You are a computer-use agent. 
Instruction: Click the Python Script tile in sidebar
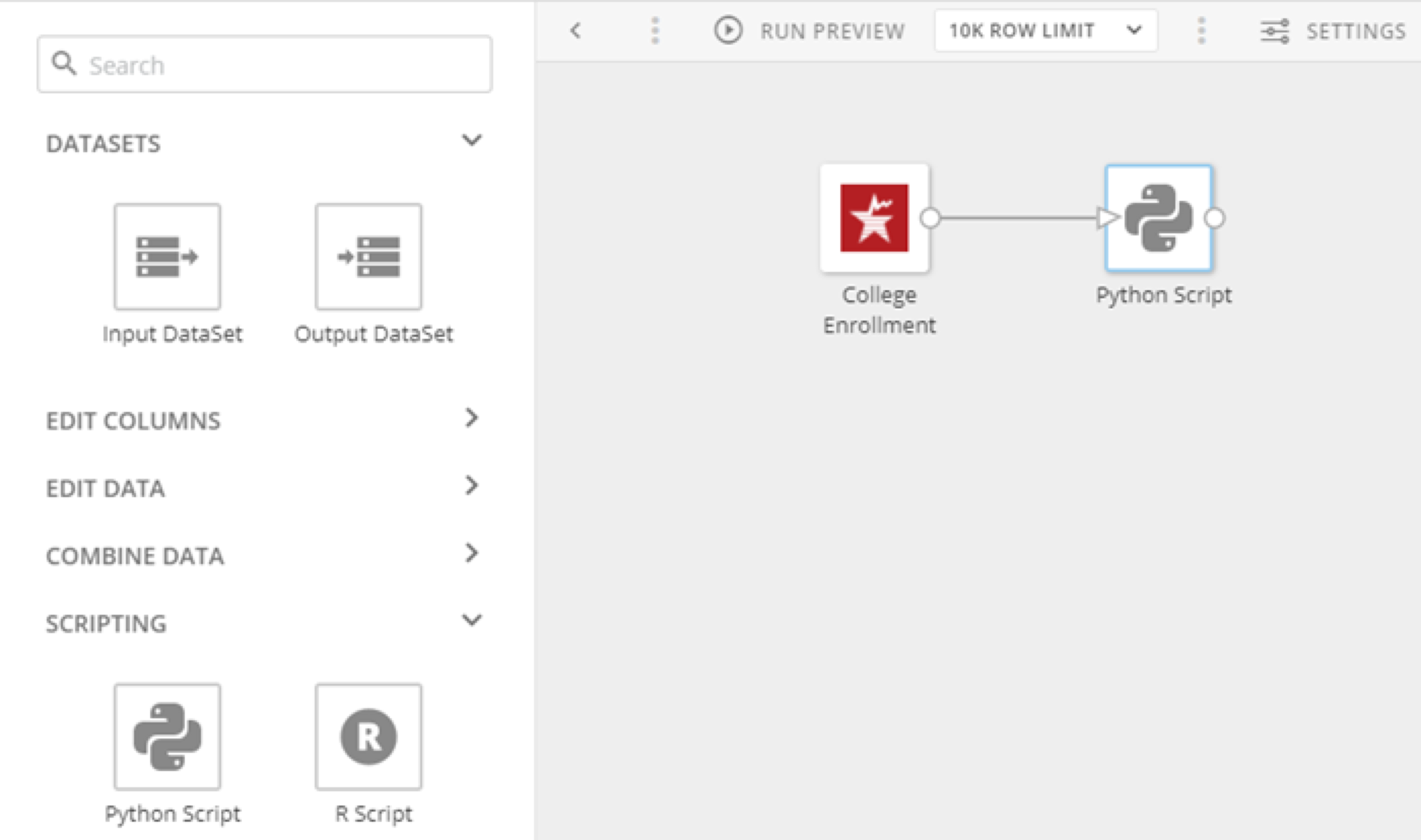pos(167,737)
